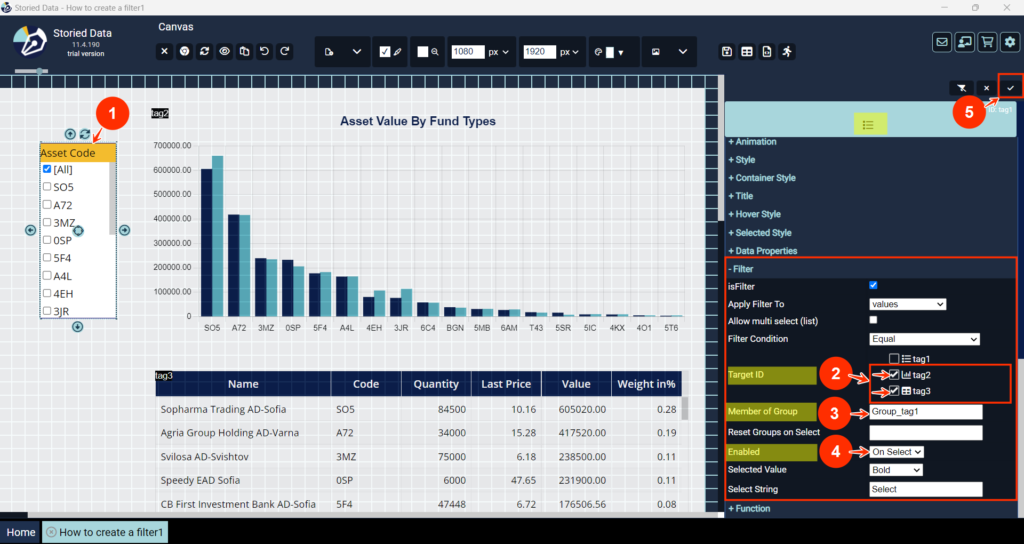Image resolution: width=1024 pixels, height=544 pixels.
Task: Open the Apply Filter To dropdown
Action: pyautogui.click(x=907, y=304)
